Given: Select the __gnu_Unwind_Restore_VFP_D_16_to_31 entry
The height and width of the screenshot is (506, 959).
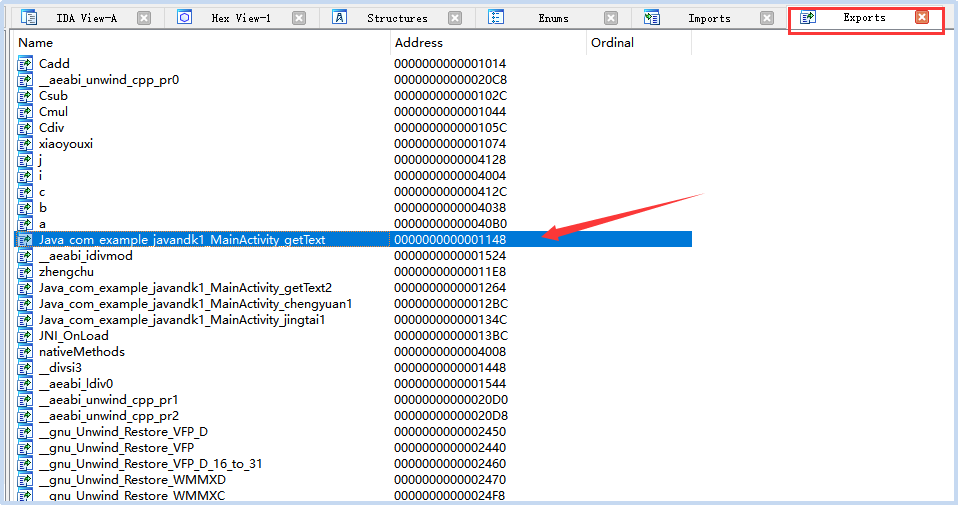Looking at the screenshot, I should pos(150,464).
